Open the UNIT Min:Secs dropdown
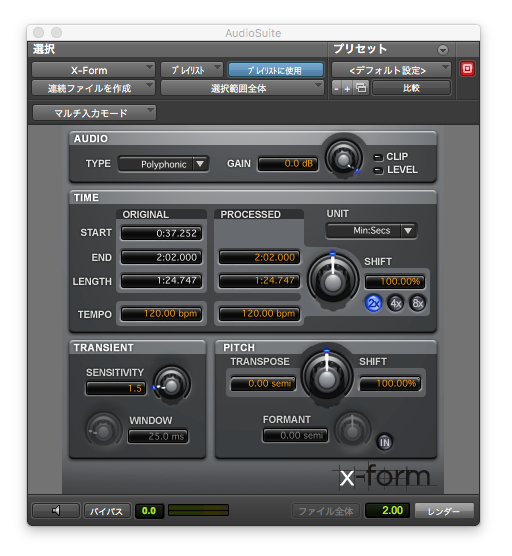The height and width of the screenshot is (556, 512). coord(371,231)
